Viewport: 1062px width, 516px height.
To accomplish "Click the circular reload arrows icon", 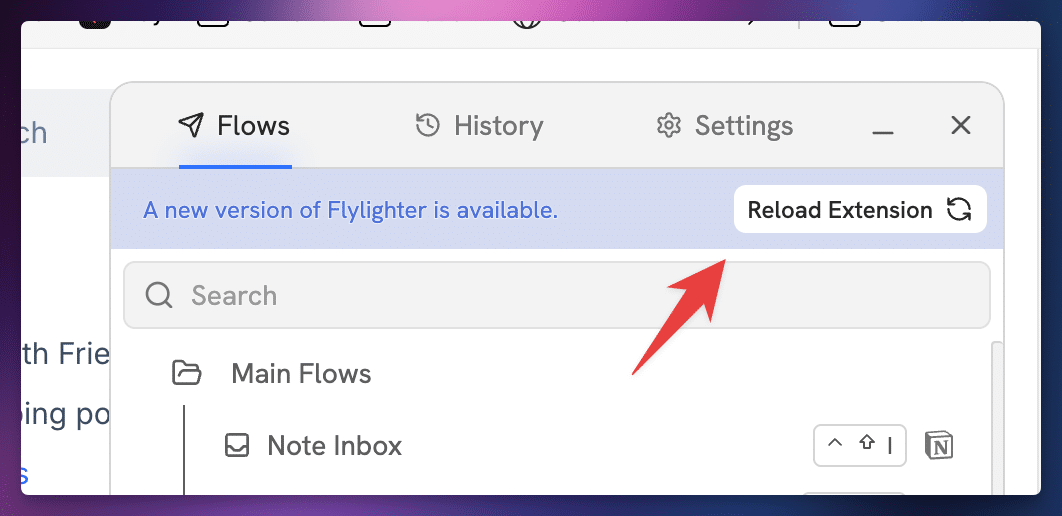I will (959, 210).
